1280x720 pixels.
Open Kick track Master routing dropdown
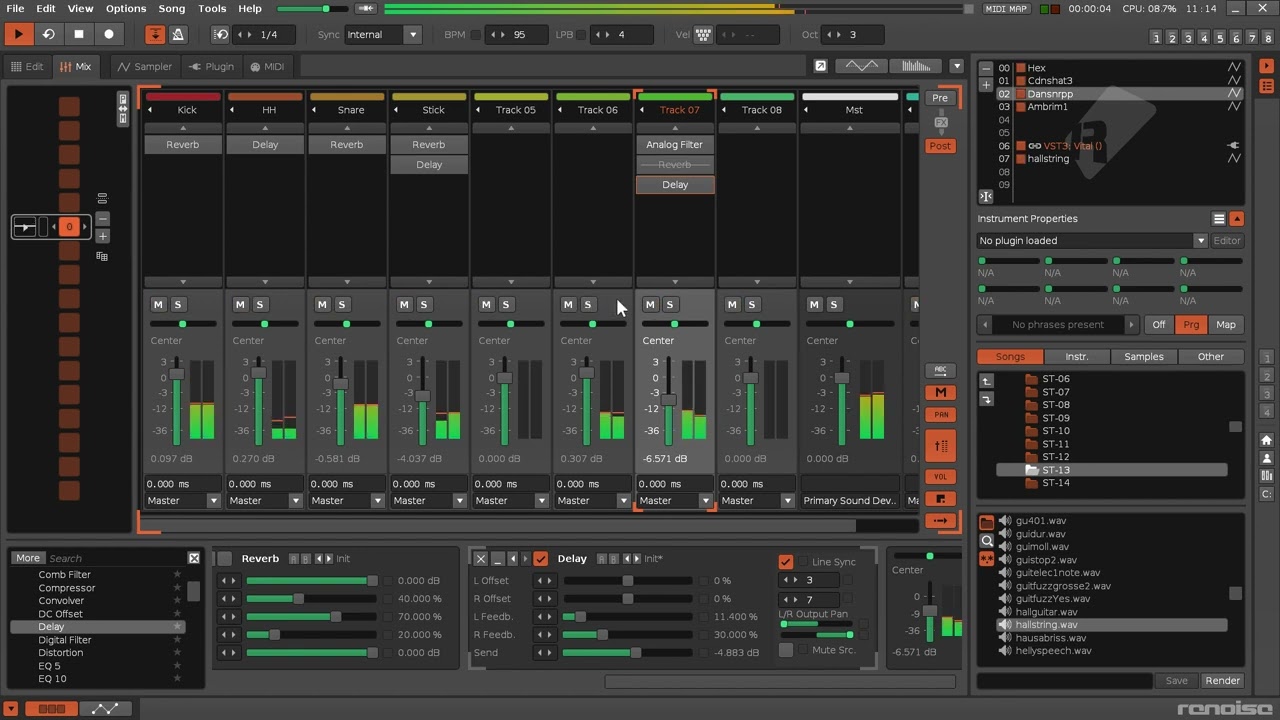click(182, 500)
